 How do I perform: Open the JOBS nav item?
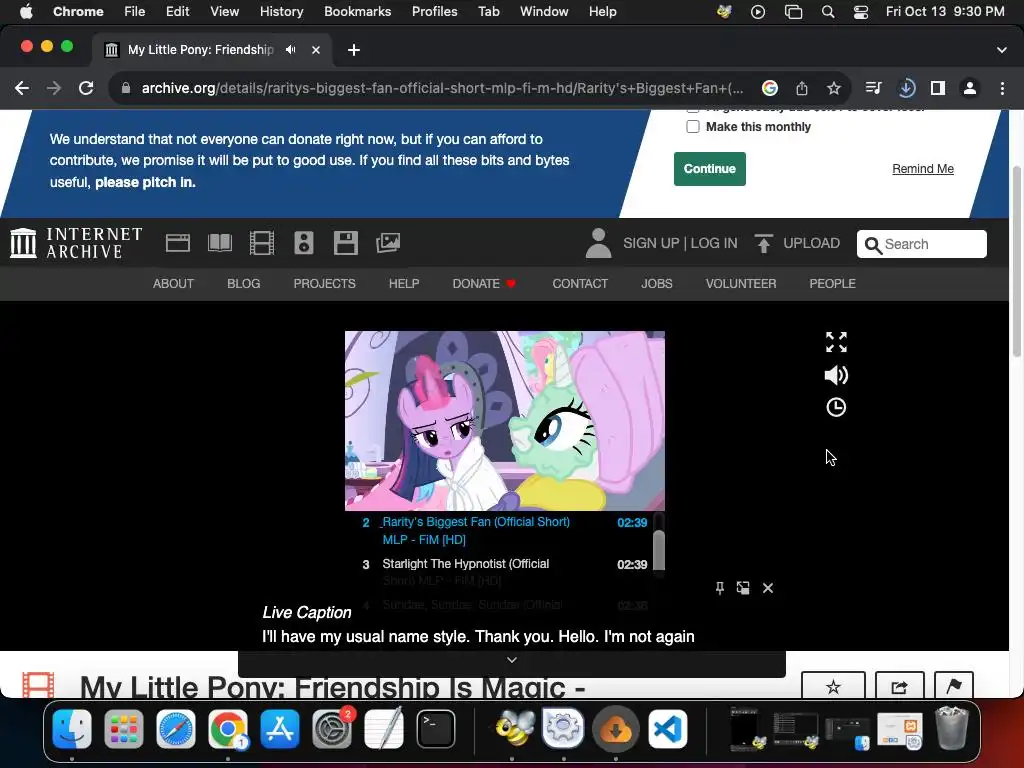tap(656, 283)
